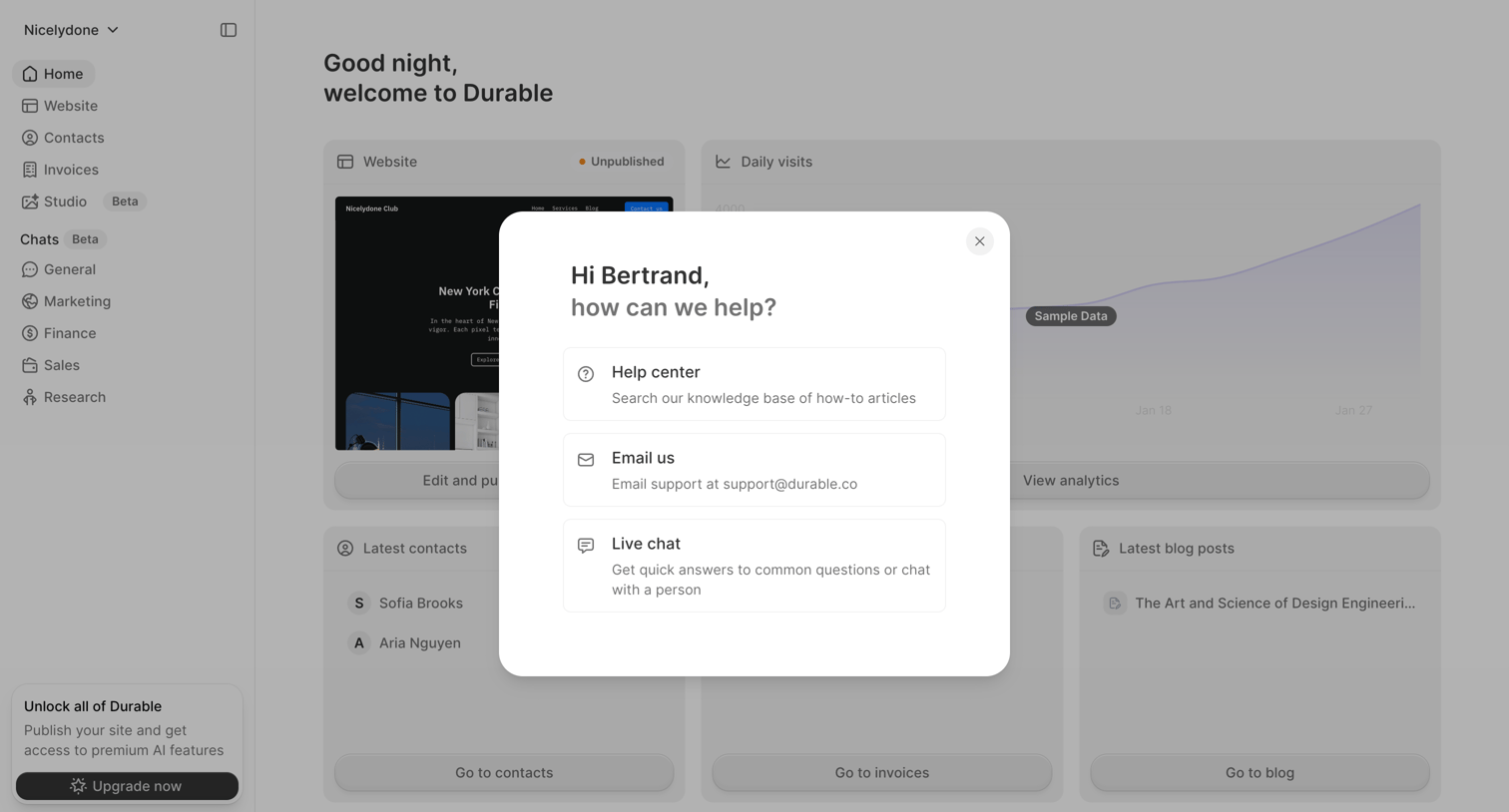Click the Live chat bubble icon
This screenshot has height=812, width=1509.
[x=586, y=546]
